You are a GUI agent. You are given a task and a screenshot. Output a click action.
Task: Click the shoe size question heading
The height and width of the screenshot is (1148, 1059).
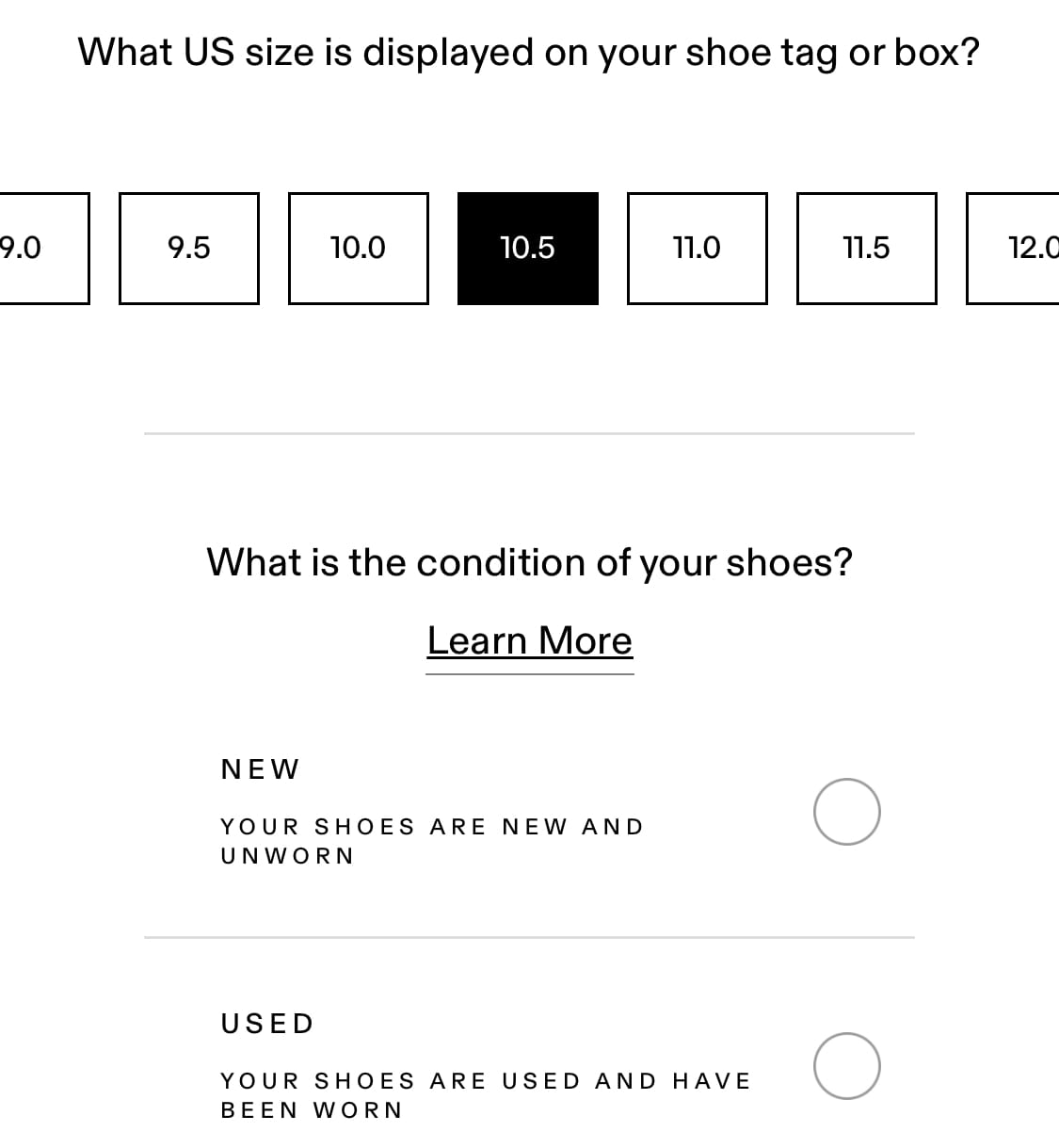tap(529, 52)
